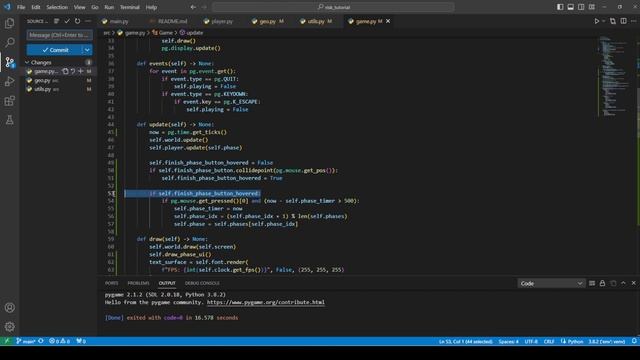
Task: Open the notifications bell in status bar
Action: coord(634,341)
